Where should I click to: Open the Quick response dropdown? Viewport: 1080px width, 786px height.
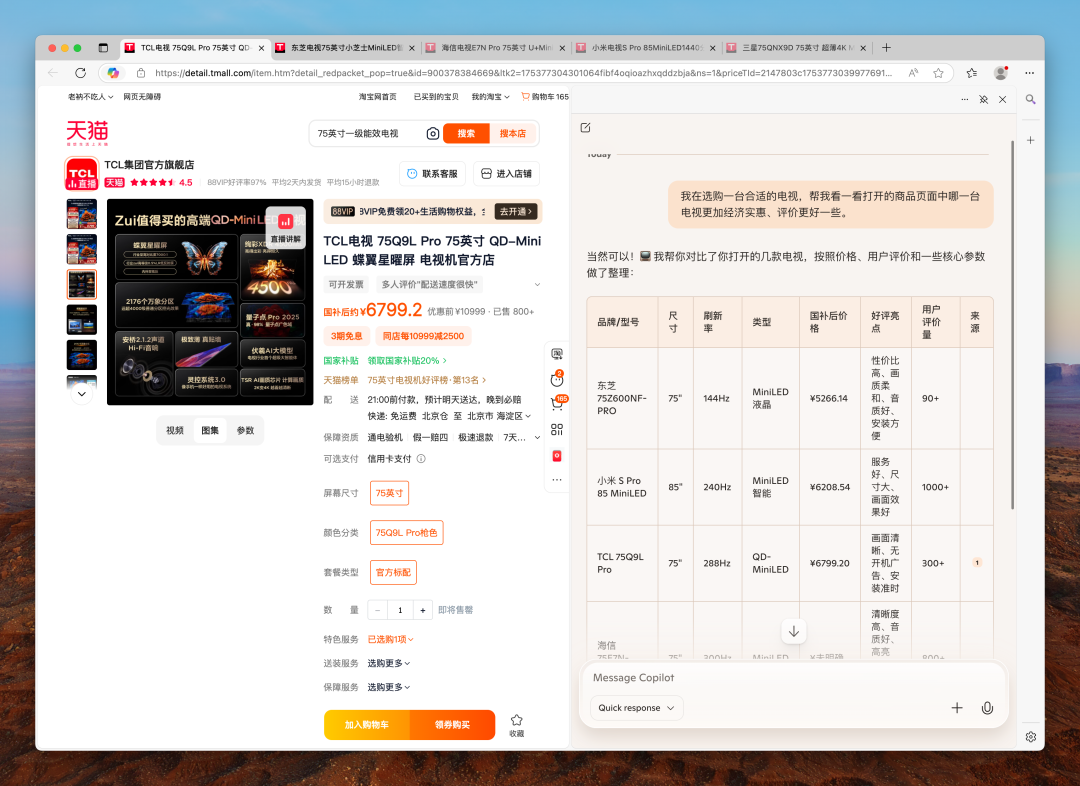(x=636, y=708)
